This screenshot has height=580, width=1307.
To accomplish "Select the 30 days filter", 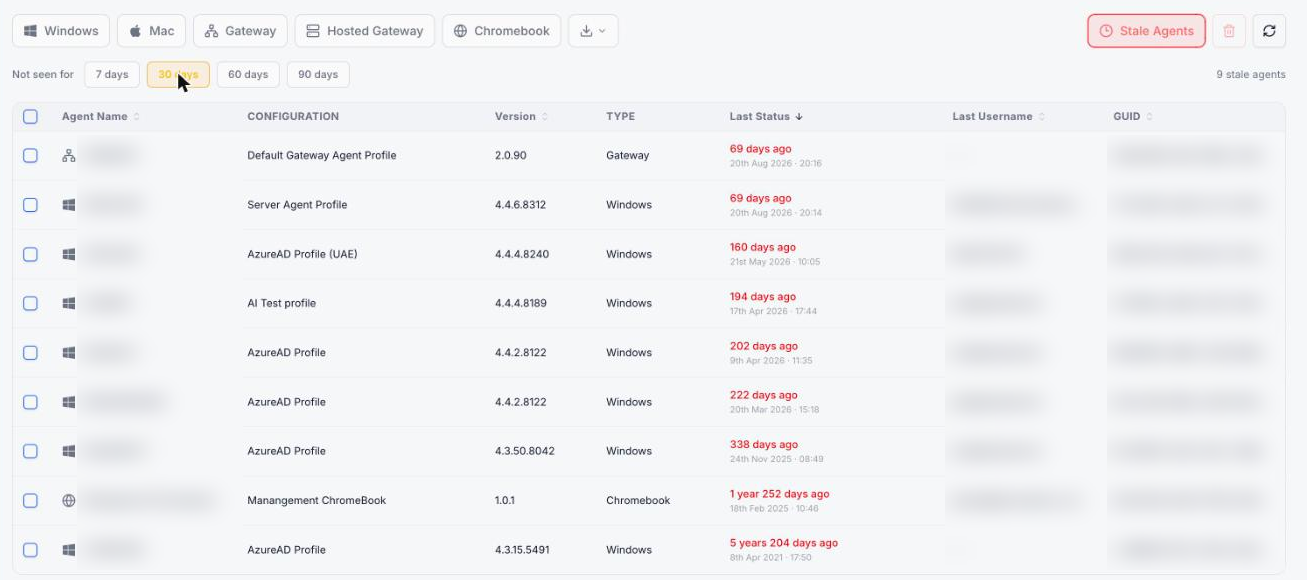I will coord(178,75).
